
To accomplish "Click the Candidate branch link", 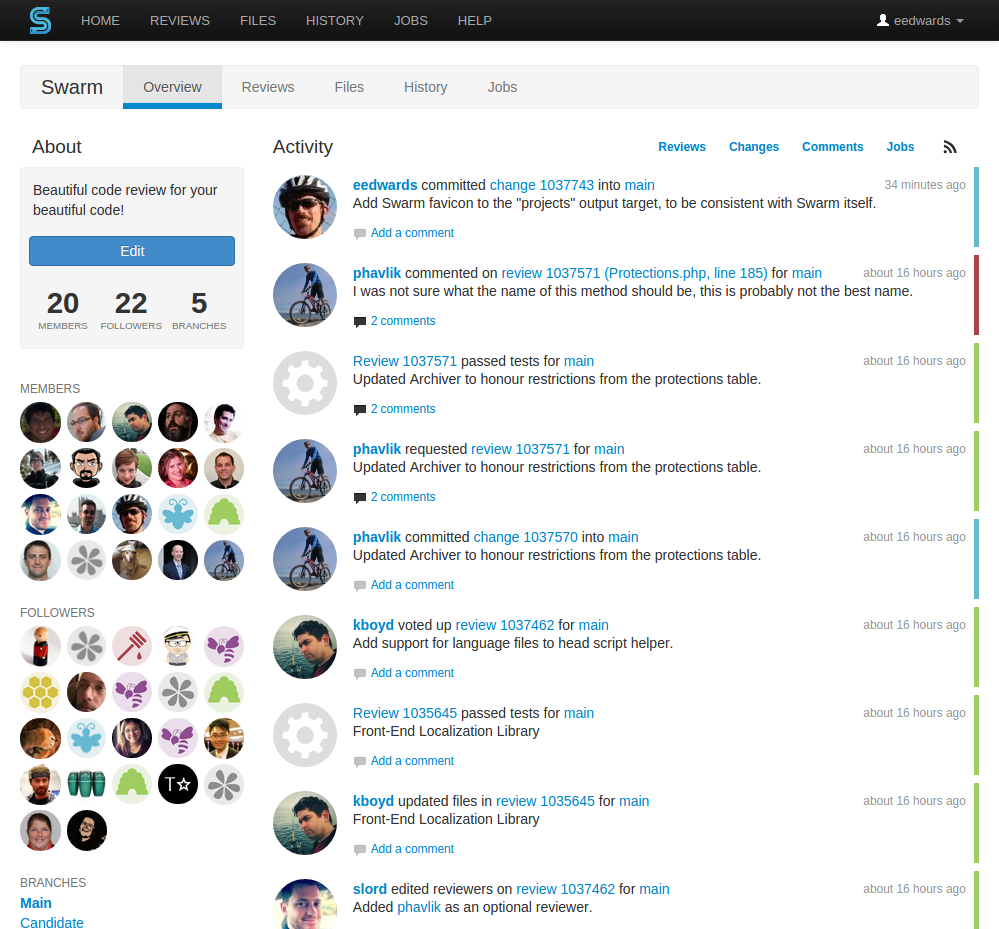I will 52,922.
